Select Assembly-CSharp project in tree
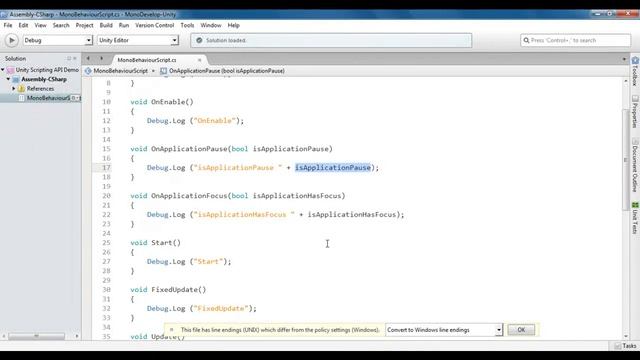 click(44, 79)
